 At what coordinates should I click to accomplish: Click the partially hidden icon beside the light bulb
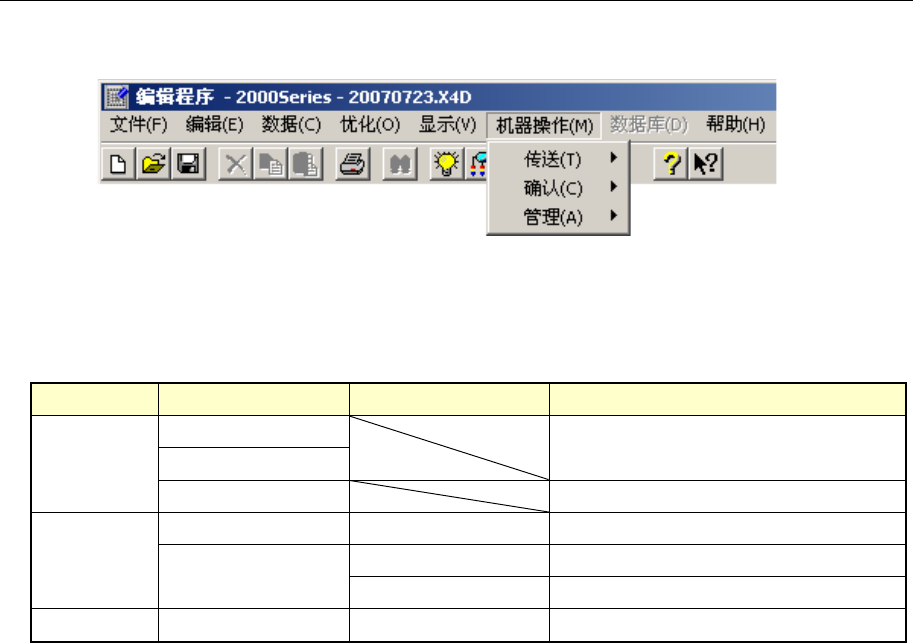(477, 164)
